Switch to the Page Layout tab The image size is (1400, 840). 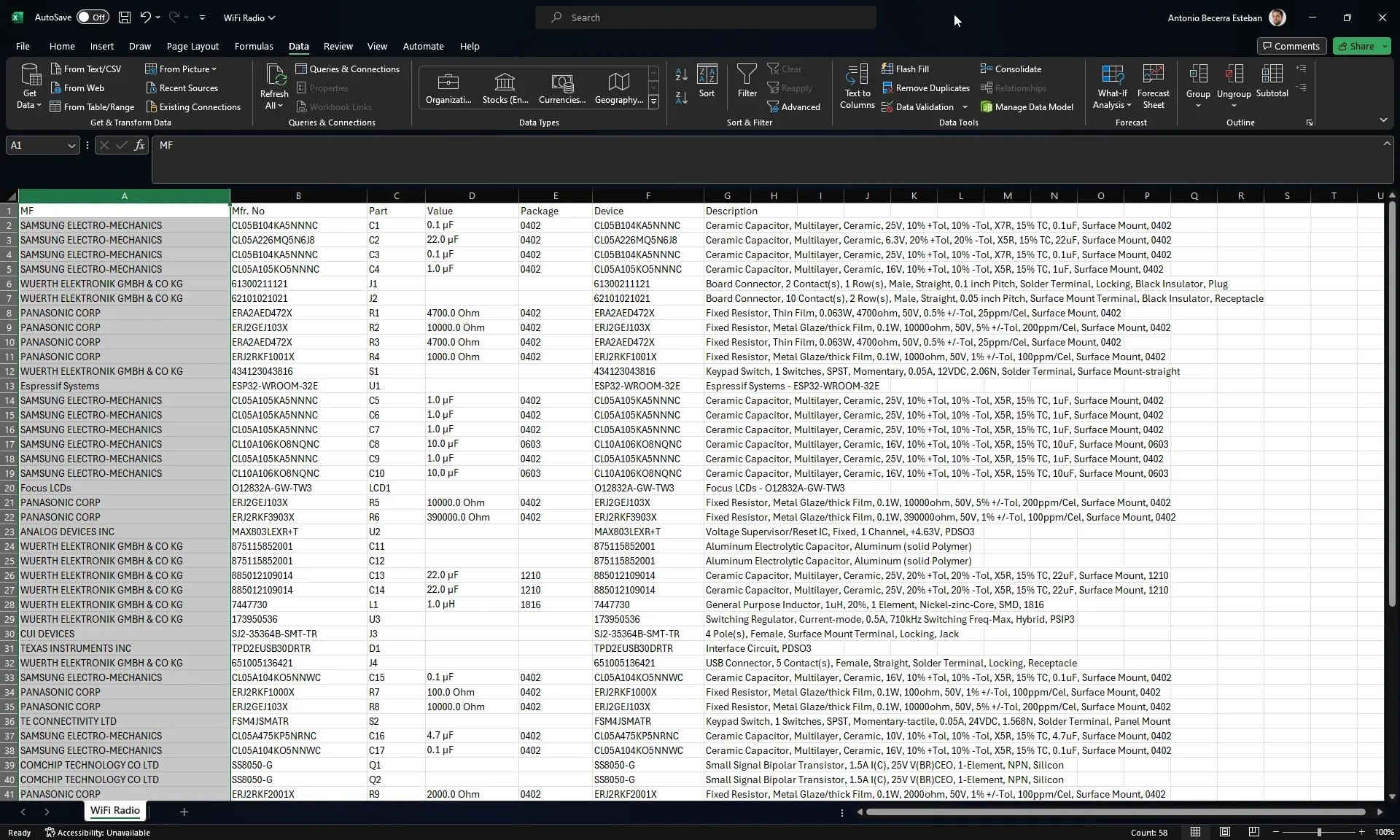(x=192, y=46)
